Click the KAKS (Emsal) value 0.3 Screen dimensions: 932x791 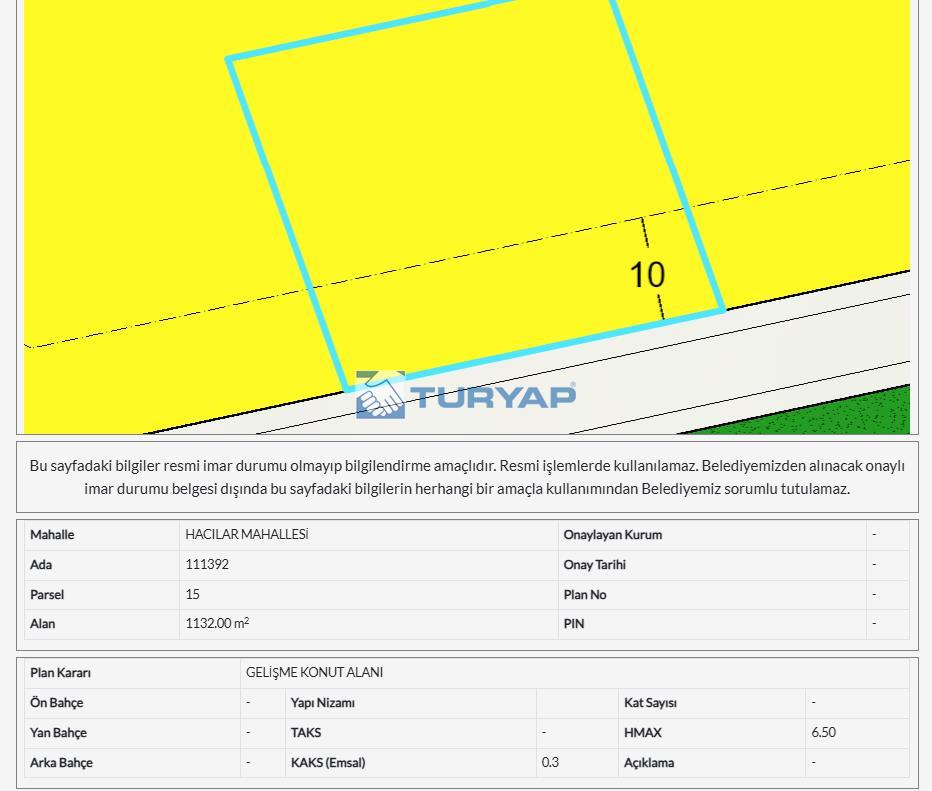550,762
